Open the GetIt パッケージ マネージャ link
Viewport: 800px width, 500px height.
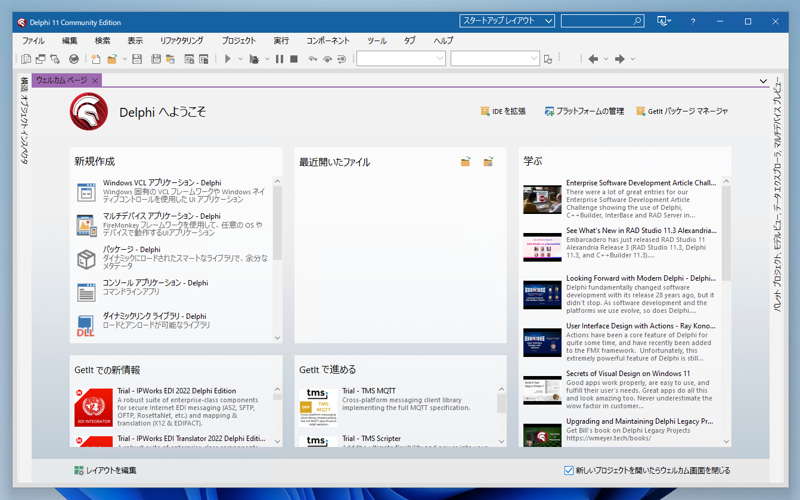tap(682, 111)
